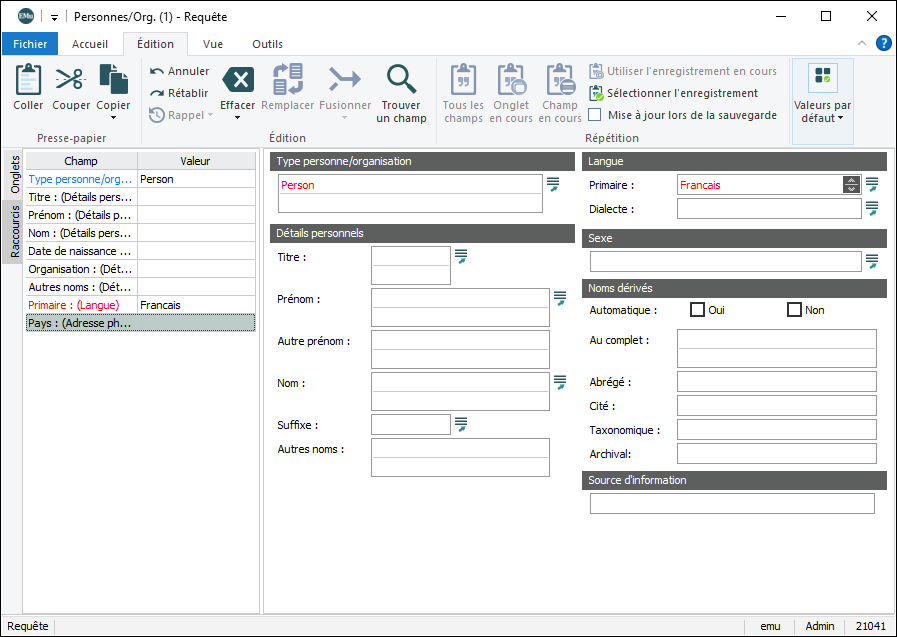897x637 pixels.
Task: Open the Fichier menu
Action: [x=30, y=44]
